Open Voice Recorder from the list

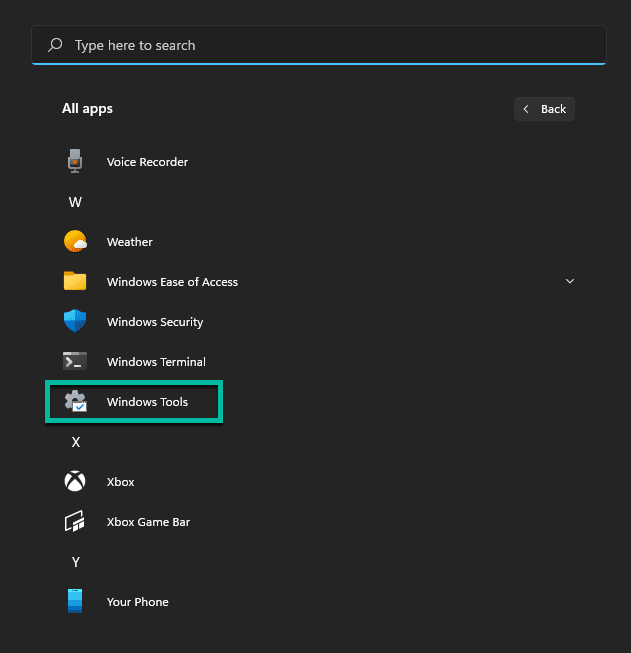tap(147, 162)
